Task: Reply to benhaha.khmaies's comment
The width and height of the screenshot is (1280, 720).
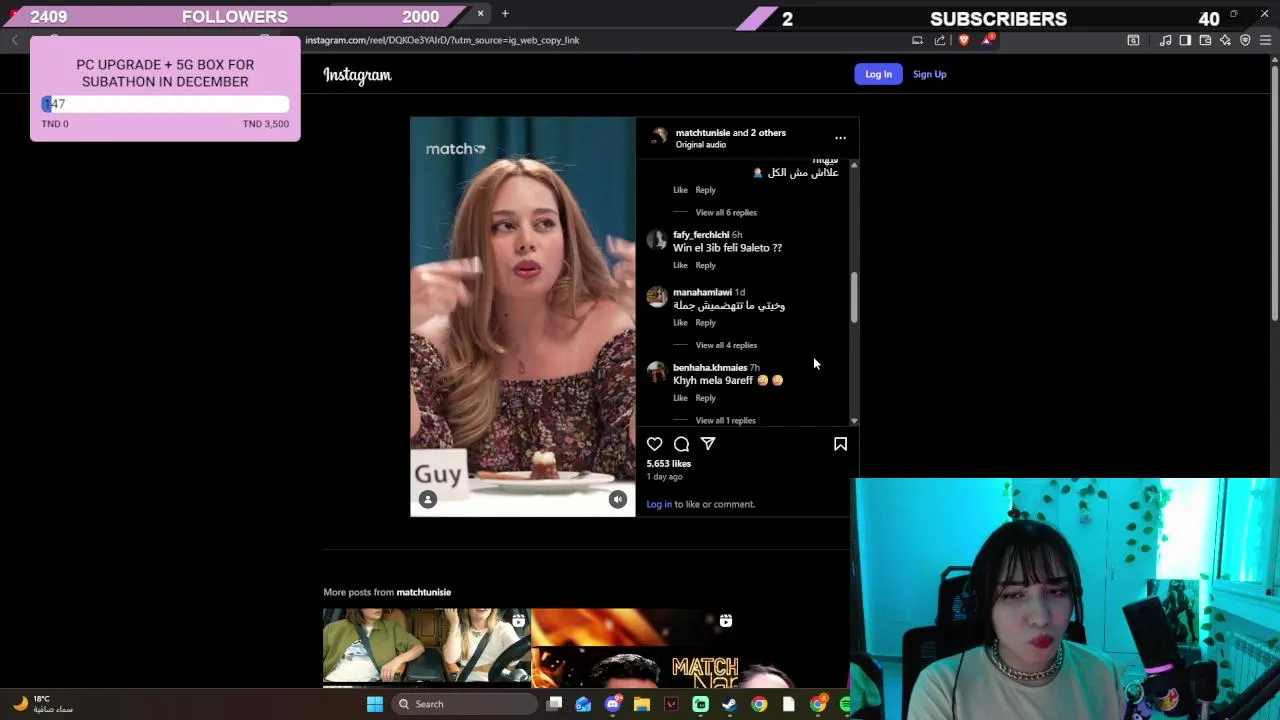Action: pos(705,398)
